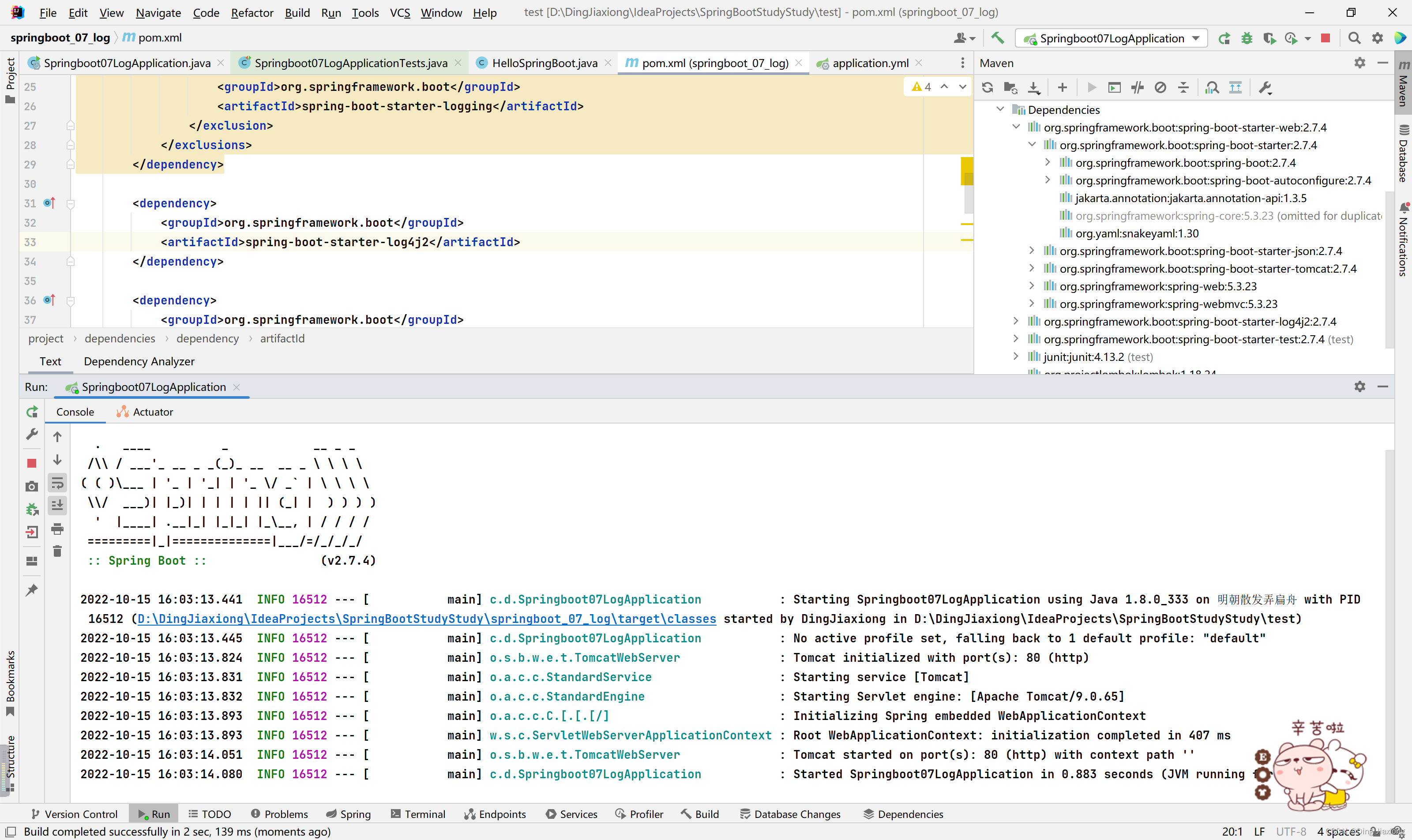Rerun Springboot07LogApplication from top toolbar
The width and height of the screenshot is (1412, 840).
[x=1224, y=38]
